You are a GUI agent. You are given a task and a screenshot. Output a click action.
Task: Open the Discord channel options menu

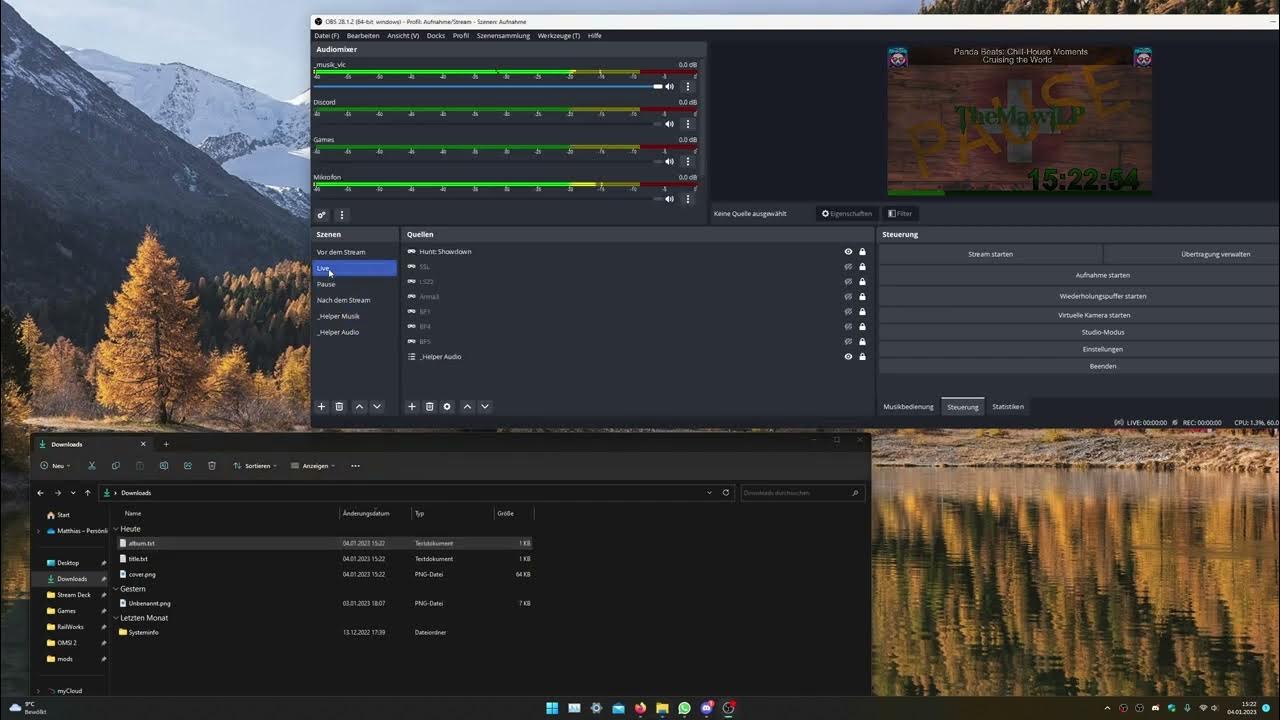(688, 124)
